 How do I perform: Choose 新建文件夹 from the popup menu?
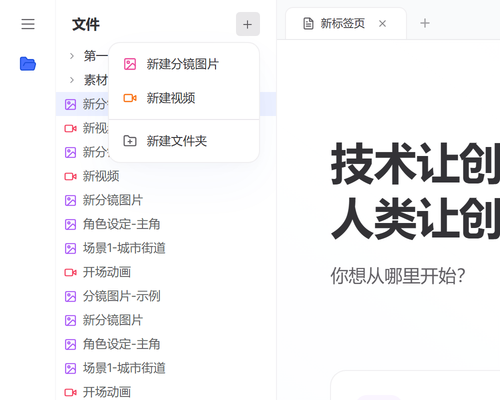184,141
